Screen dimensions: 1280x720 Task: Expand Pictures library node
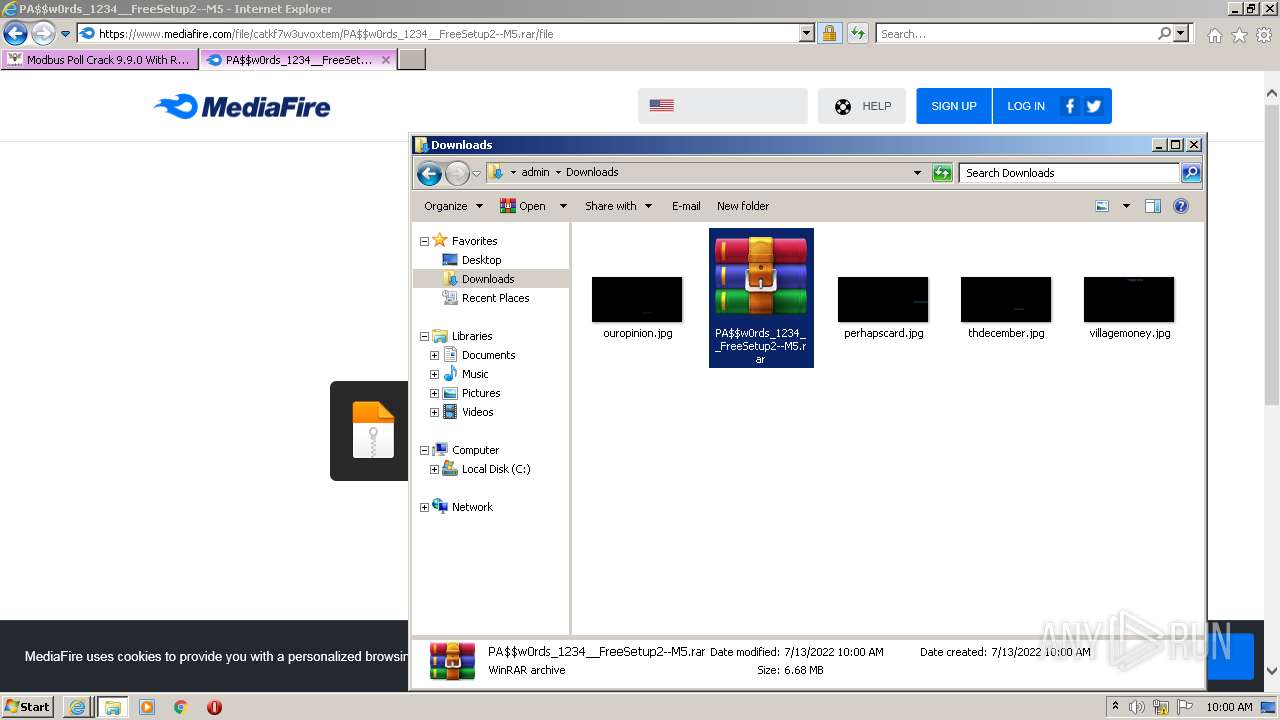[x=434, y=393]
